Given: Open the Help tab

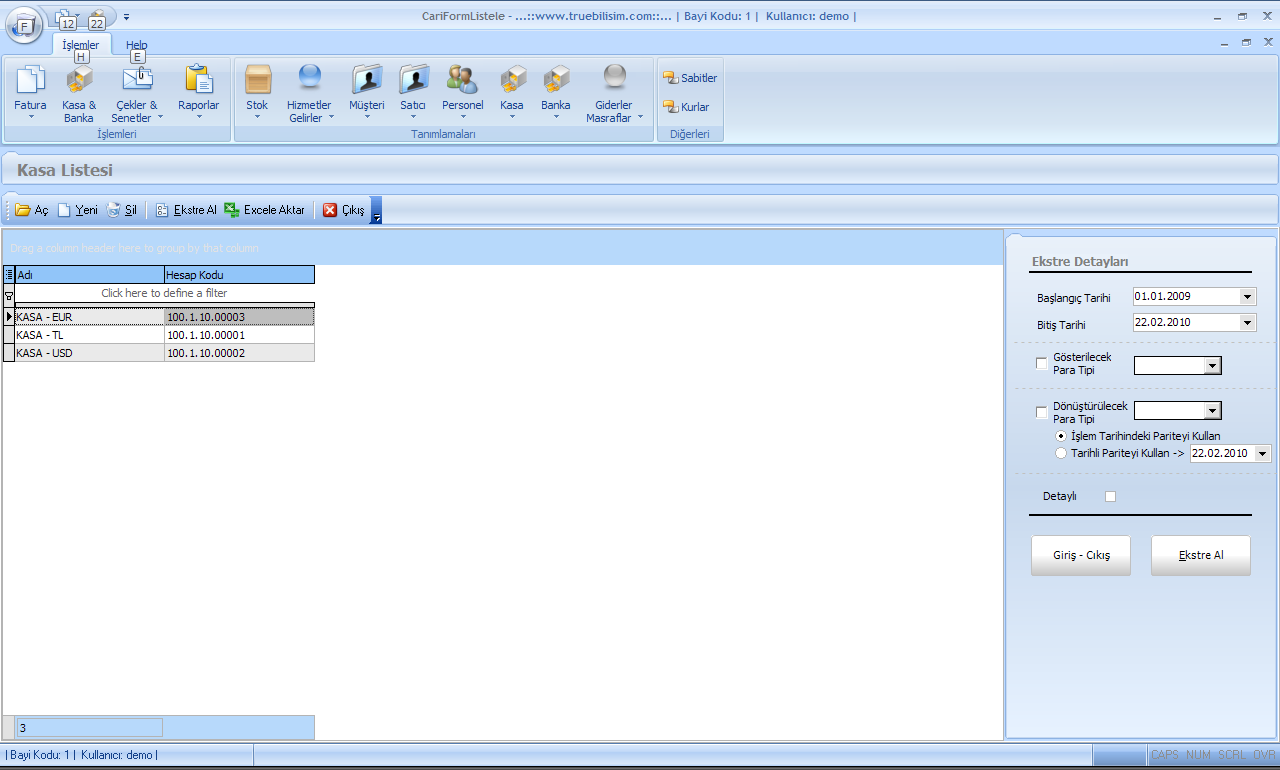Looking at the screenshot, I should tap(137, 45).
